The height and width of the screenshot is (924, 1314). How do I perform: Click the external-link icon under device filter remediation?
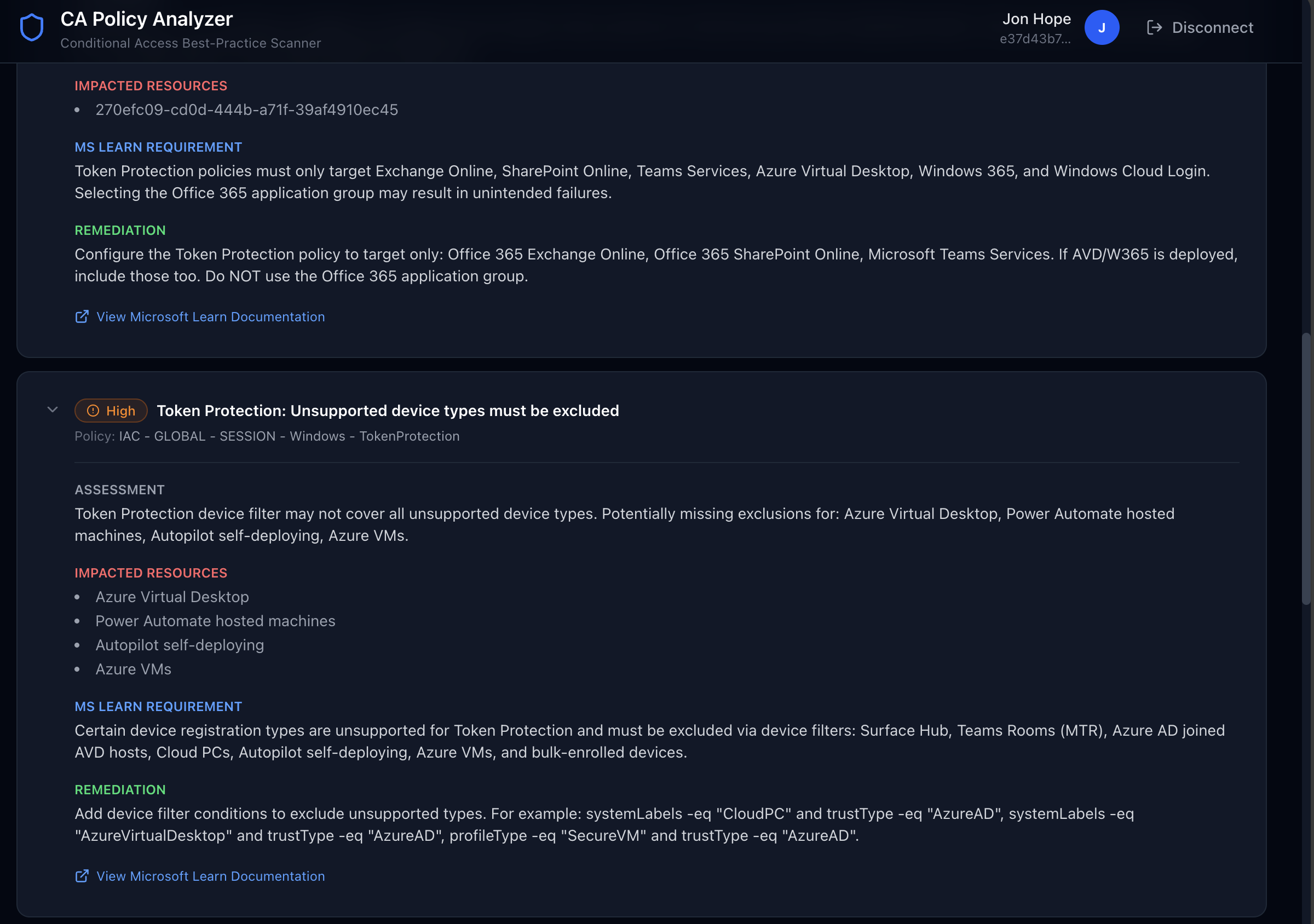pyautogui.click(x=82, y=876)
